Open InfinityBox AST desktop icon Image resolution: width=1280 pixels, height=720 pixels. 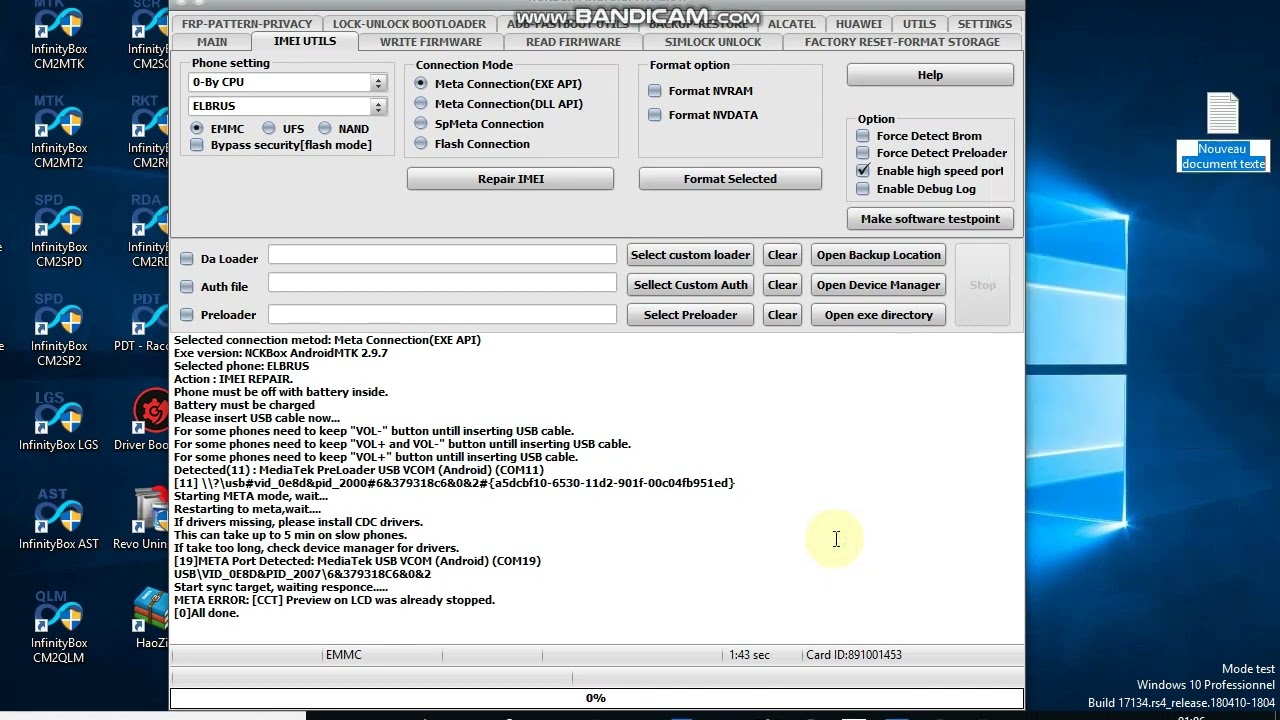(x=58, y=521)
